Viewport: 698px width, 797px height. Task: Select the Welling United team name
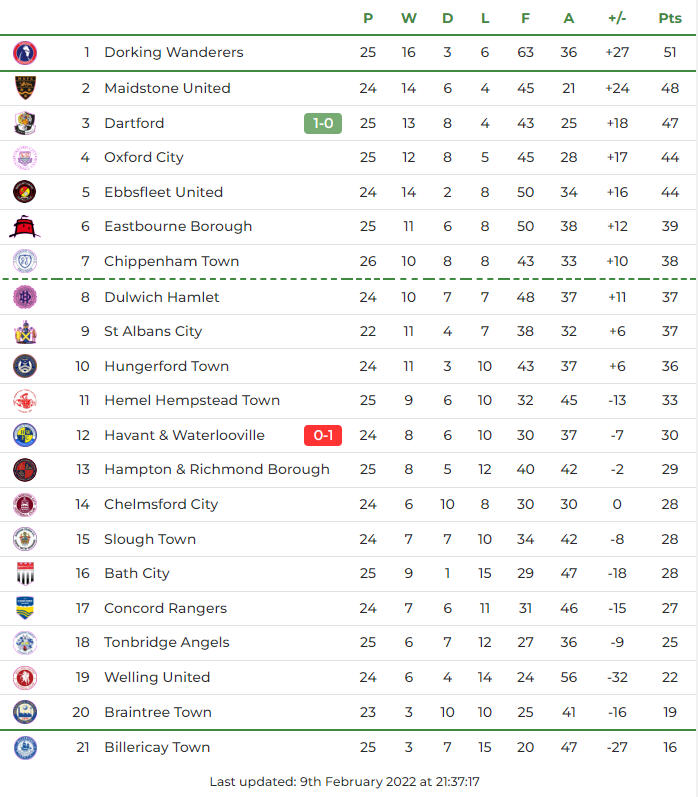pyautogui.click(x=159, y=677)
